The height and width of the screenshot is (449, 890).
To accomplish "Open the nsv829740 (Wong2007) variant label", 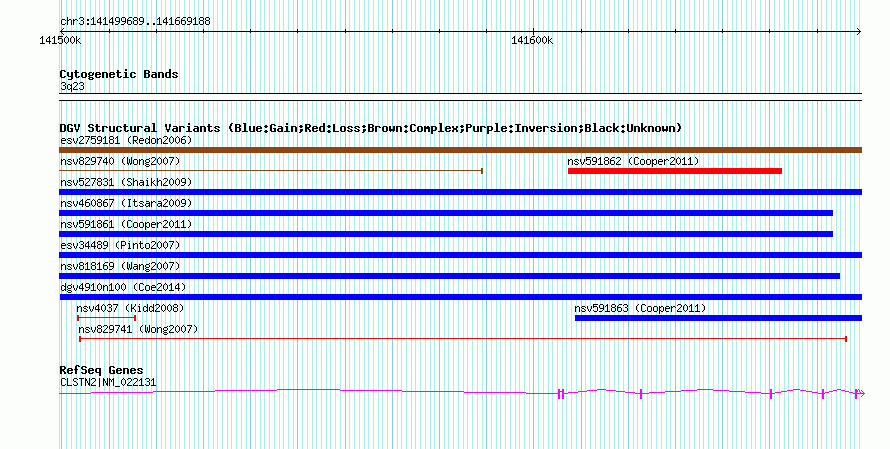I will click(120, 161).
